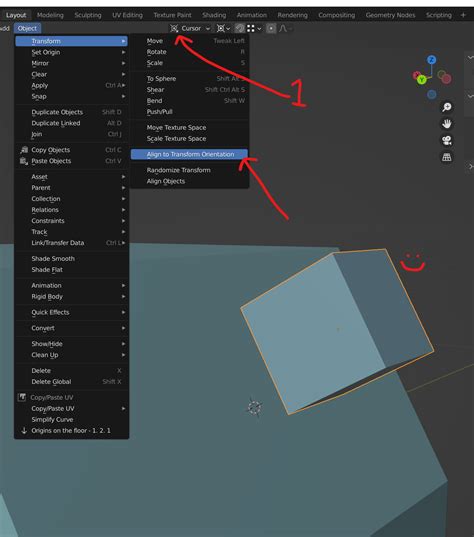Choose Shear transform
This screenshot has height=537, width=474.
[x=189, y=89]
